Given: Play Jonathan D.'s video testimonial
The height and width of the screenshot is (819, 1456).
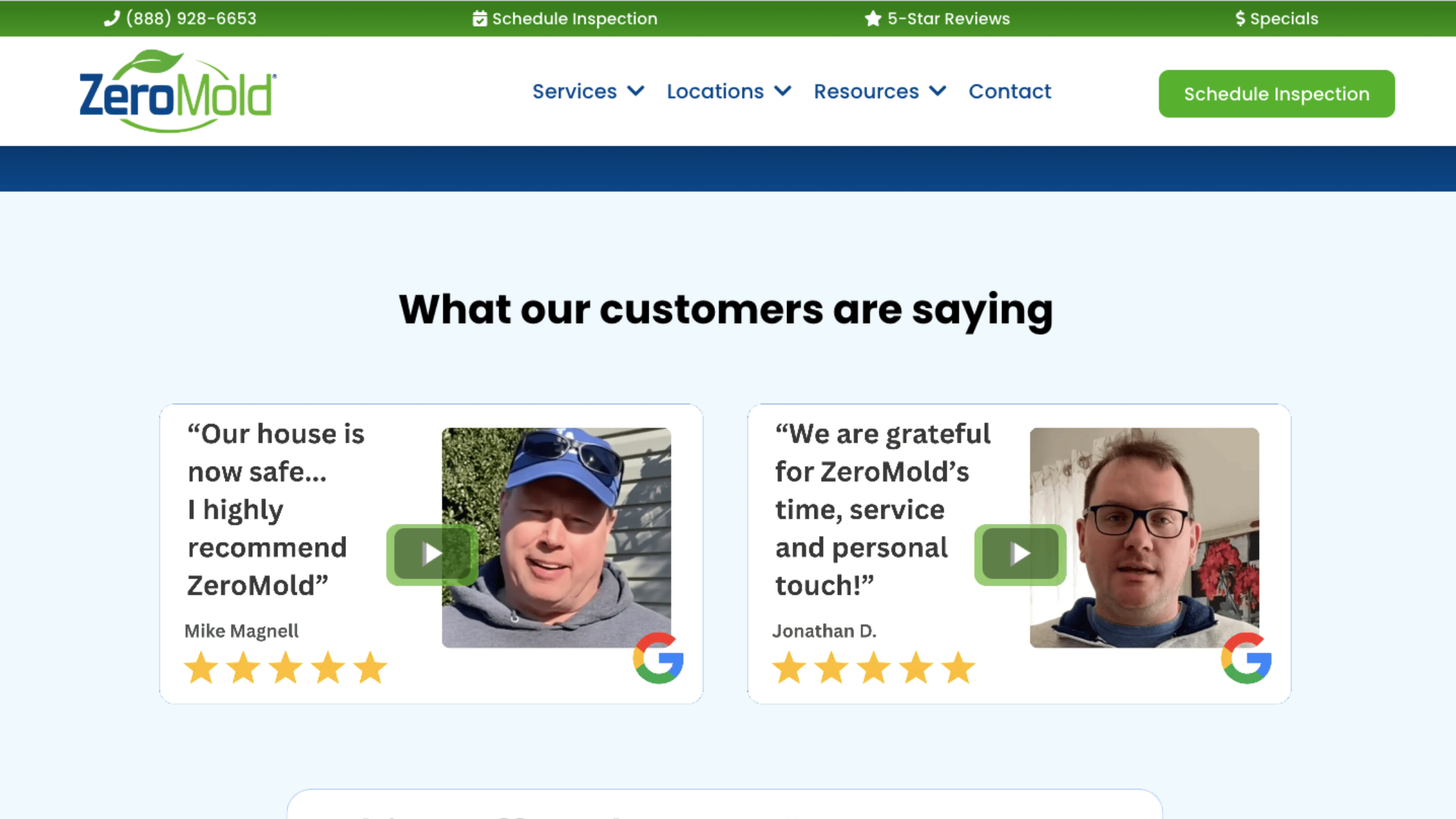Looking at the screenshot, I should (1020, 554).
